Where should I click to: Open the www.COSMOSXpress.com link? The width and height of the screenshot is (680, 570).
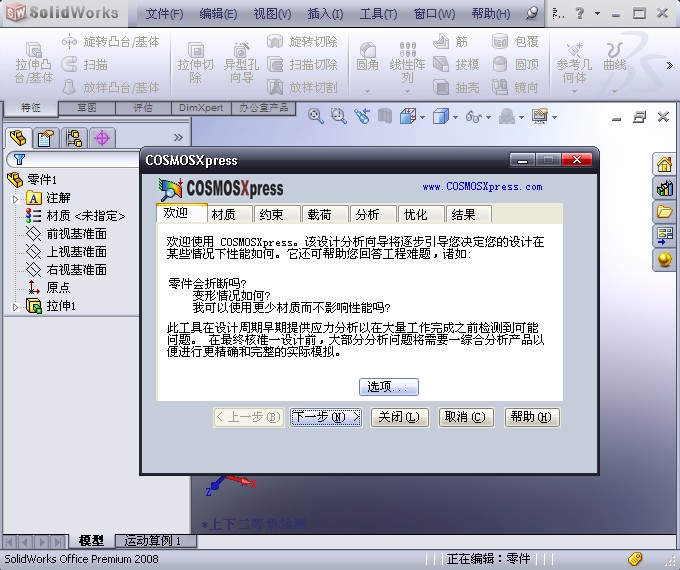[x=482, y=187]
